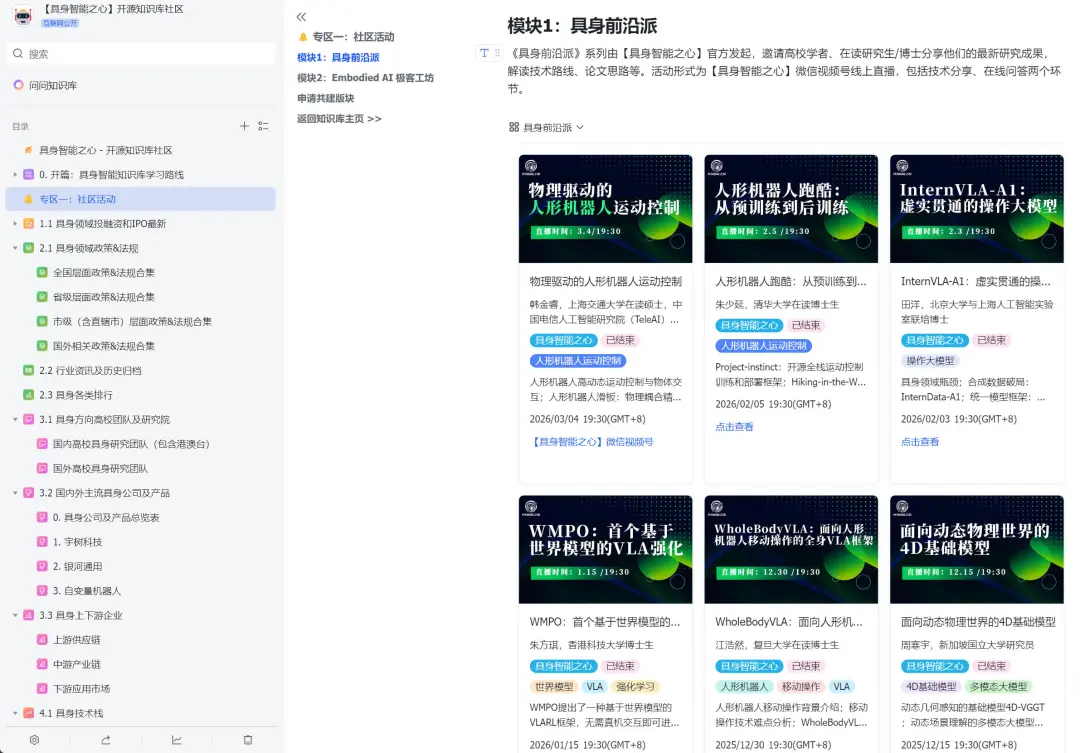Screen dimensions: 1080x753
Task: Open settings gear icon in bottom bar
Action: (x=34, y=740)
